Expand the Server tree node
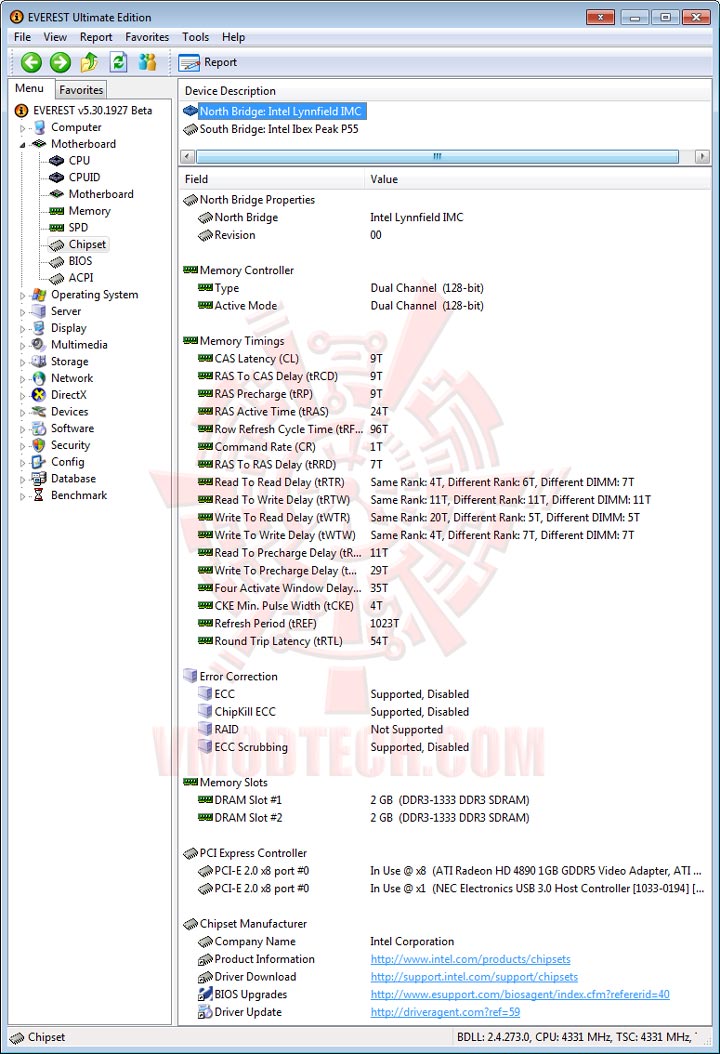Screen dimensions: 720x1054 (x=22, y=312)
